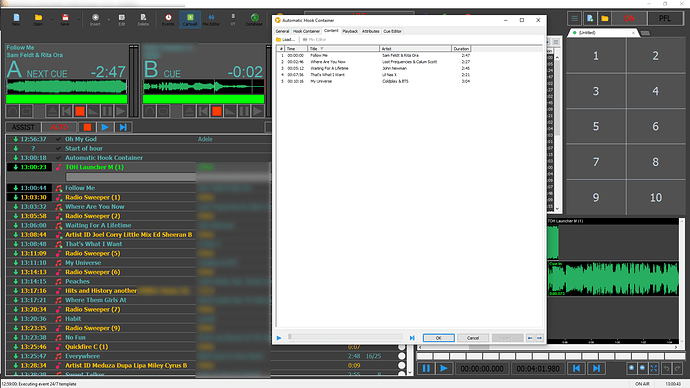Pause player A
The width and height of the screenshot is (690, 388).
point(107,111)
